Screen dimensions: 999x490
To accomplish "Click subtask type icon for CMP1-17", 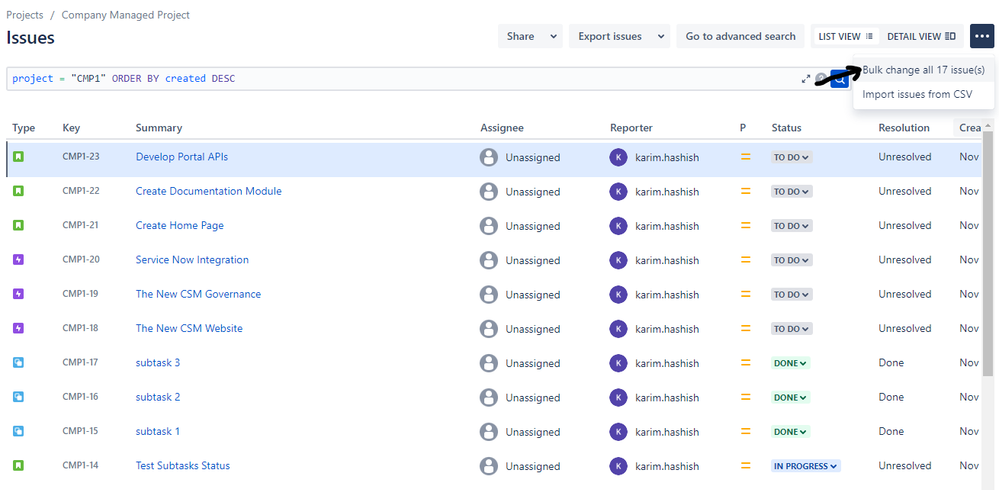I will tap(18, 363).
